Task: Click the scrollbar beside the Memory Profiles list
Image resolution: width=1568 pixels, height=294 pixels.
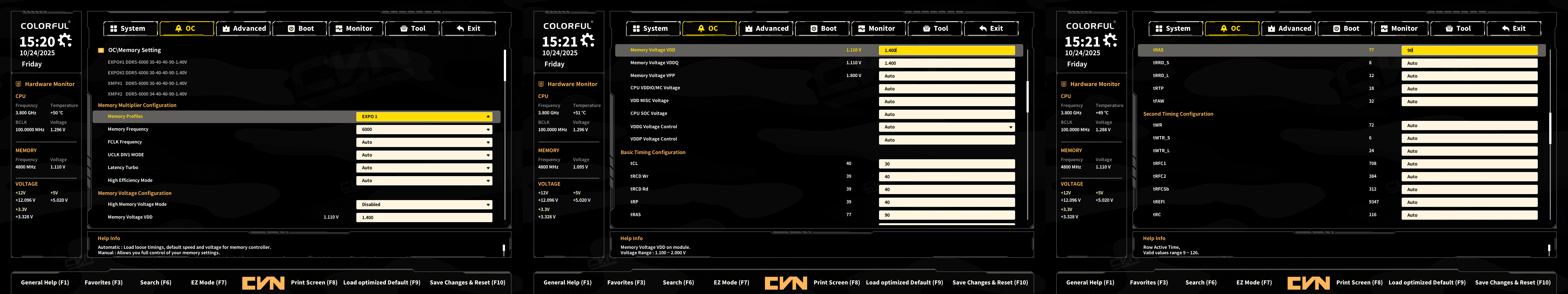Action: [505, 65]
